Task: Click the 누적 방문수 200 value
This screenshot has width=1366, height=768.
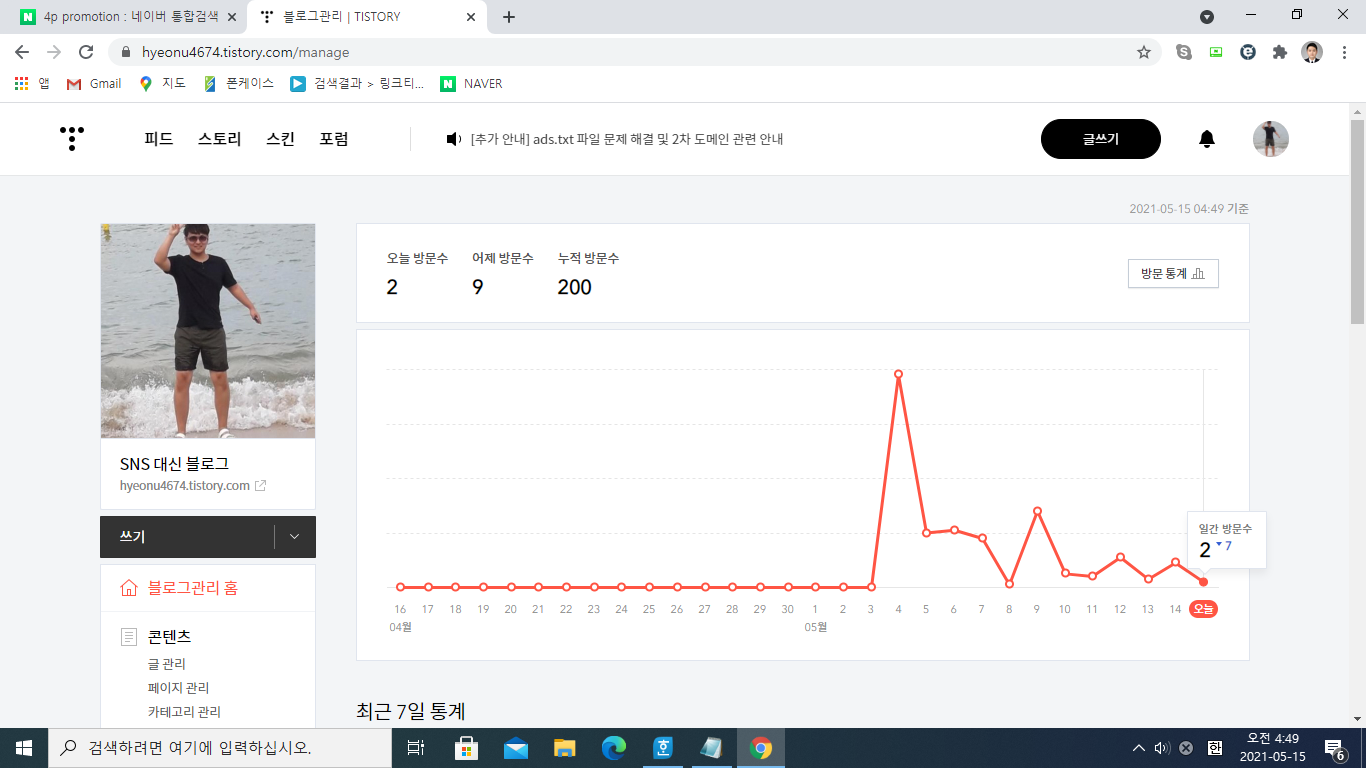Action: coord(575,287)
